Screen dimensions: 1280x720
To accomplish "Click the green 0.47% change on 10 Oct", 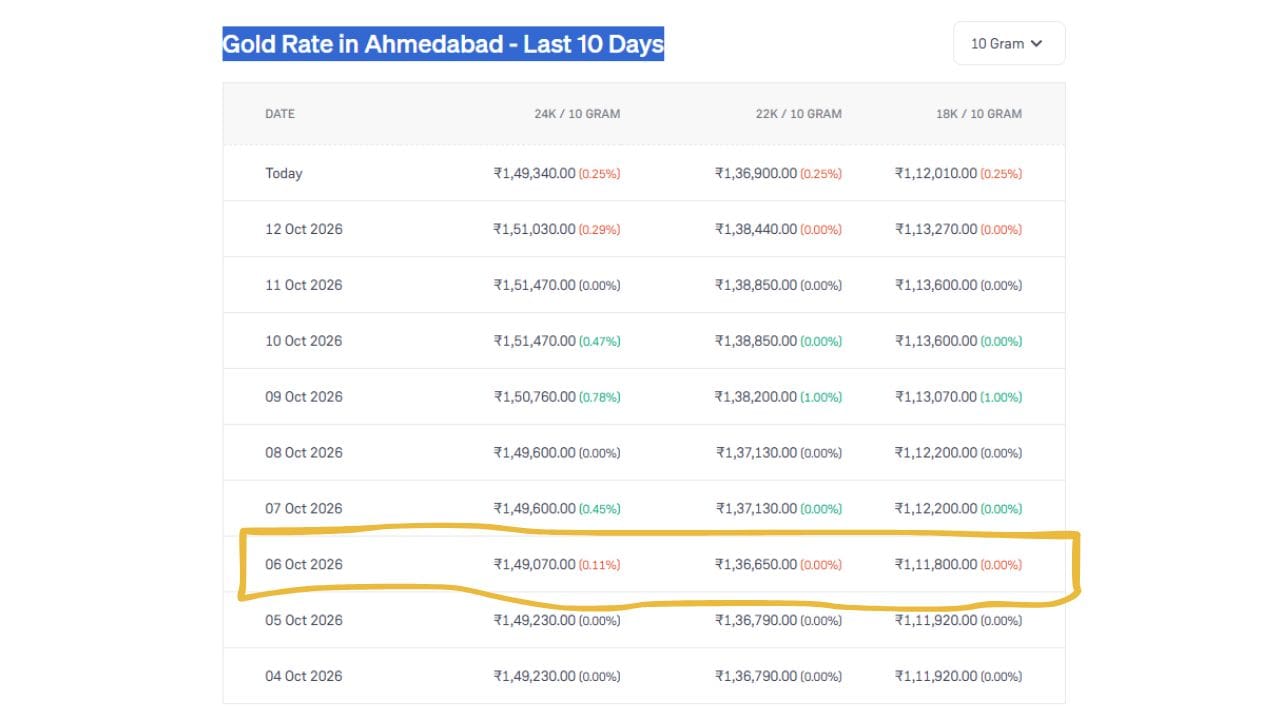I will (x=600, y=342).
